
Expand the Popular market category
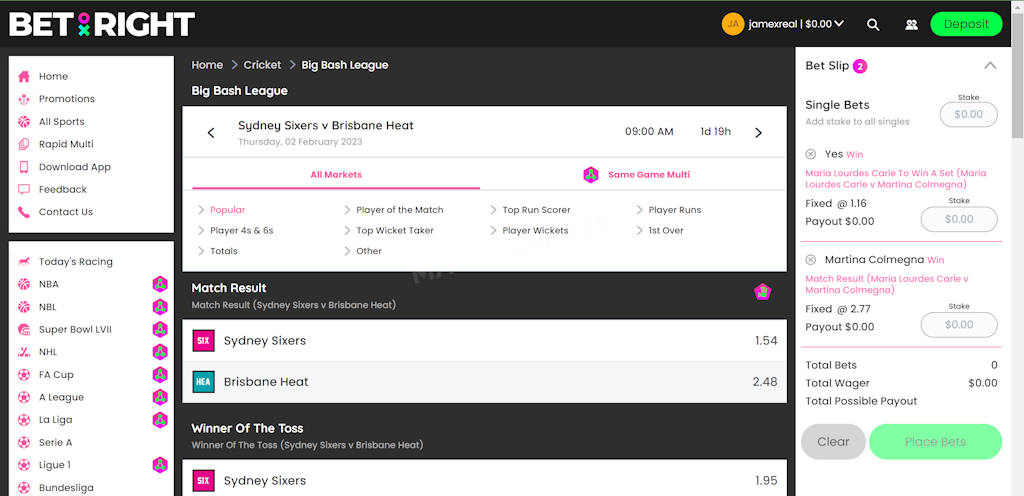pos(222,210)
